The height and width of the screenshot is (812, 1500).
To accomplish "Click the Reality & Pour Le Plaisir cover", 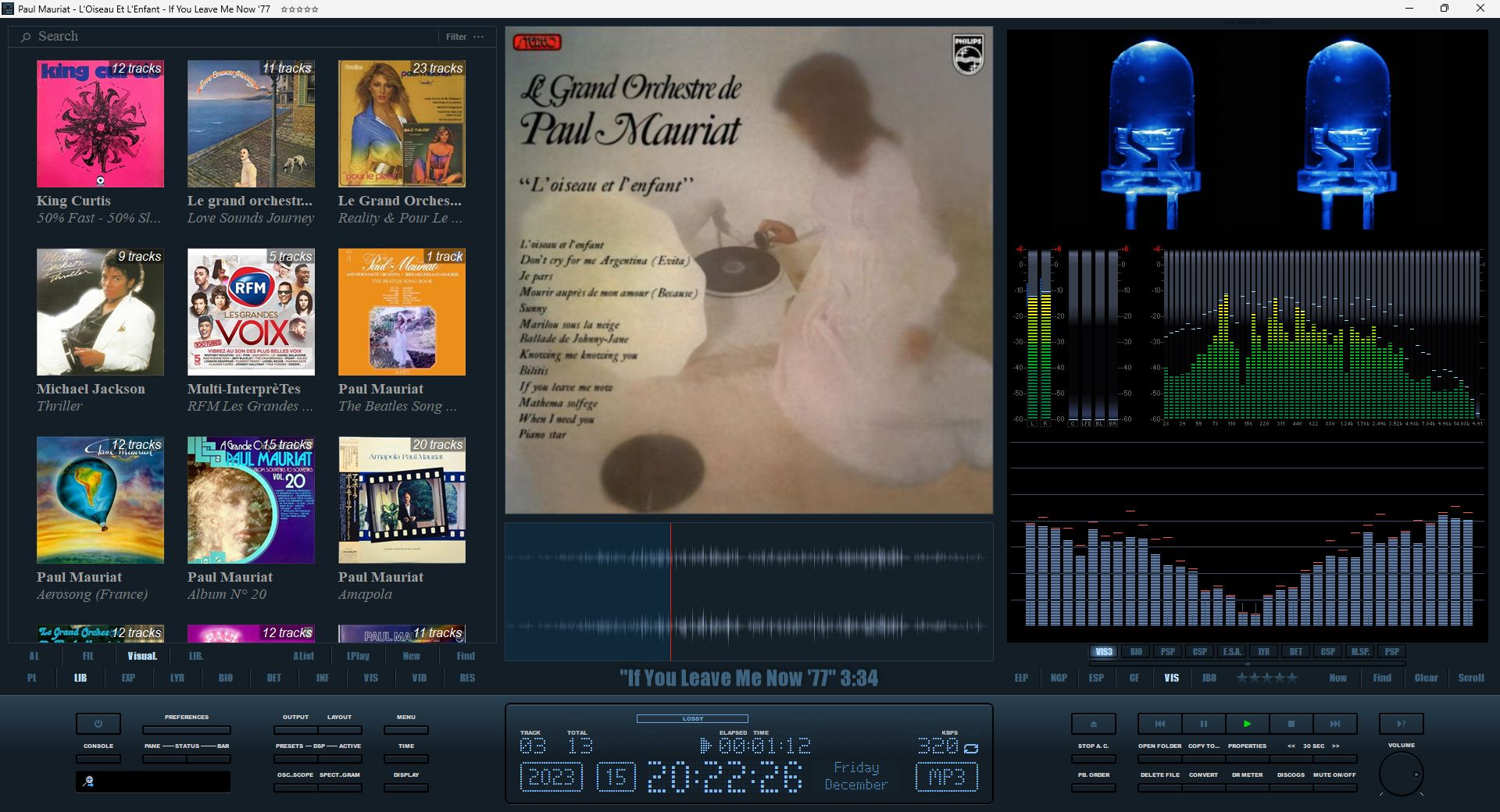I will coord(402,123).
